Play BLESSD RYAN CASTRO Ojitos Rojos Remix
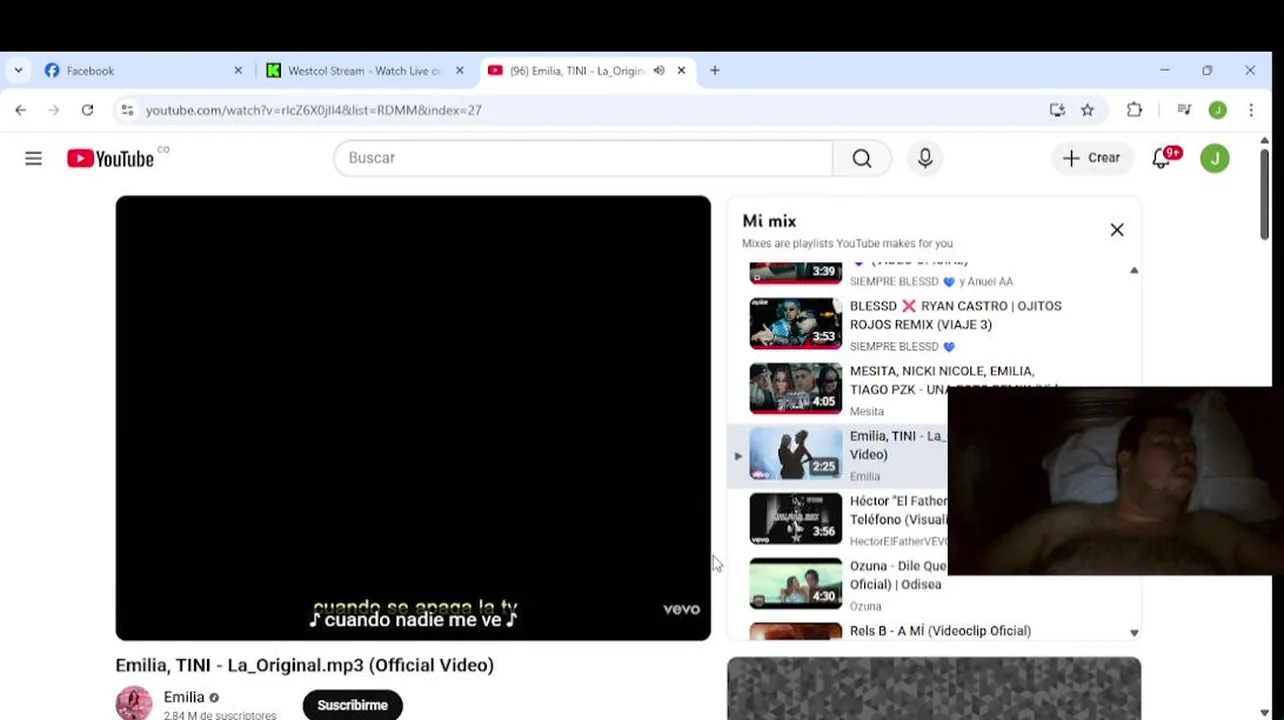The width and height of the screenshot is (1284, 720). click(x=934, y=324)
